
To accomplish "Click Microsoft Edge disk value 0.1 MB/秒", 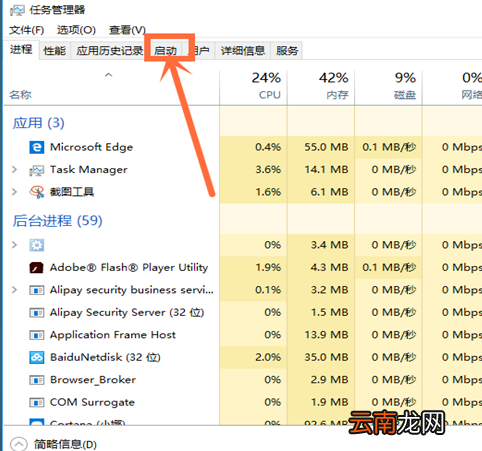I will (x=389, y=147).
